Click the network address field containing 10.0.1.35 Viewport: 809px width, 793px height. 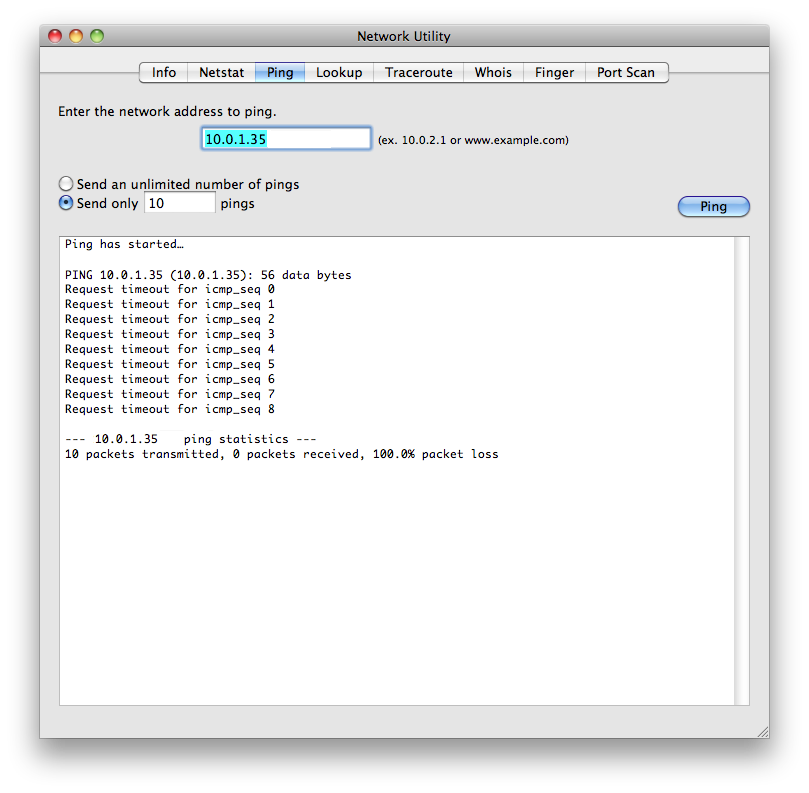(x=286, y=139)
